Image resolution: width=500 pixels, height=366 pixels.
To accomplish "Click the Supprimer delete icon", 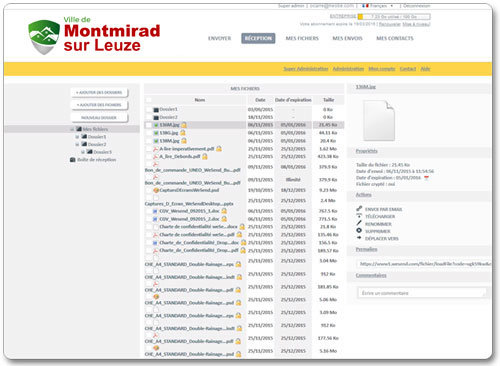I will [359, 230].
